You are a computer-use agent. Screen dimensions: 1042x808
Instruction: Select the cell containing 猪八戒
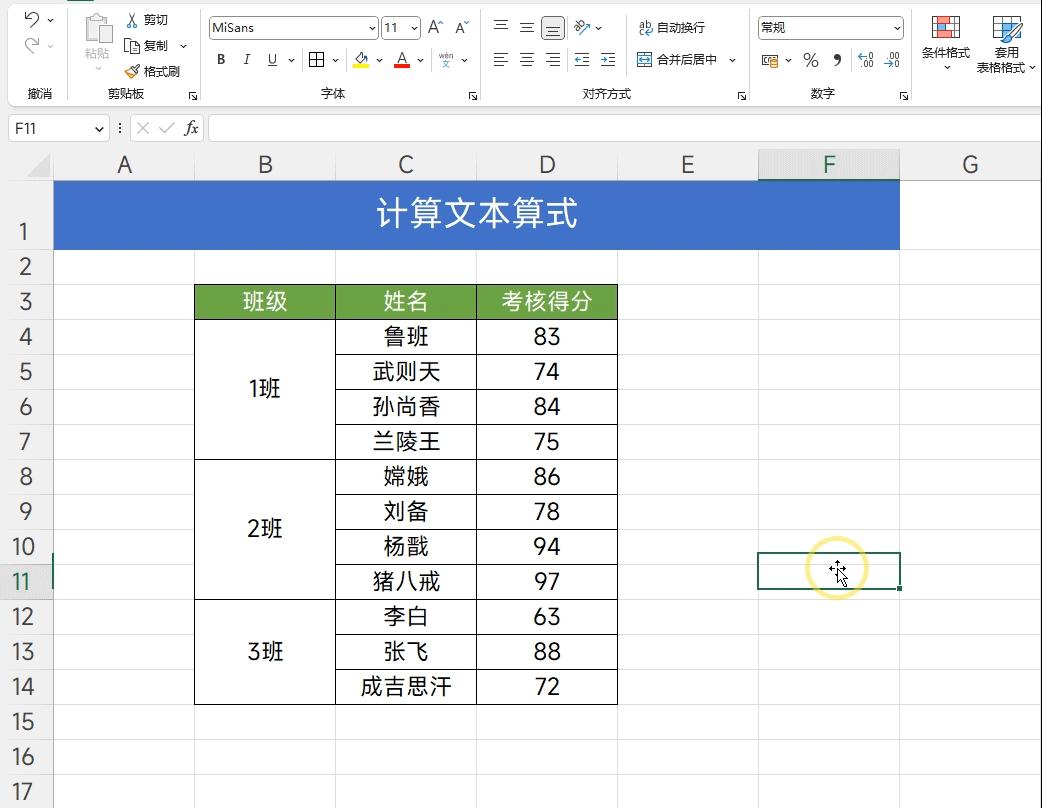(x=405, y=581)
